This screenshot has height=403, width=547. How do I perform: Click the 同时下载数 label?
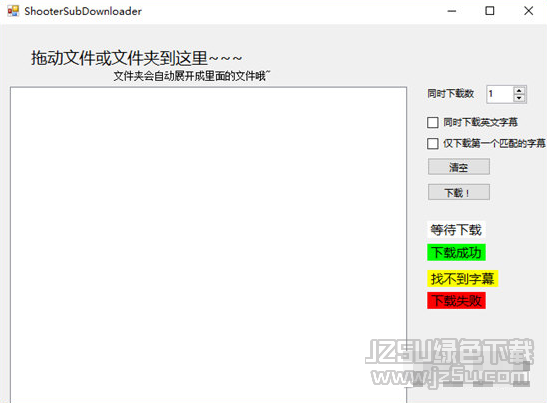pyautogui.click(x=450, y=94)
